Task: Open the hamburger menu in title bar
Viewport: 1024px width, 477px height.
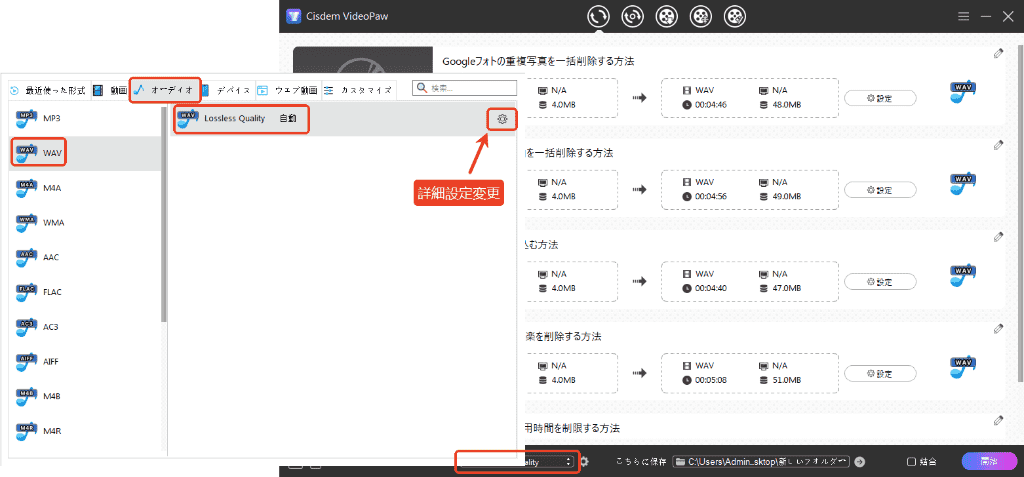Action: tap(963, 16)
